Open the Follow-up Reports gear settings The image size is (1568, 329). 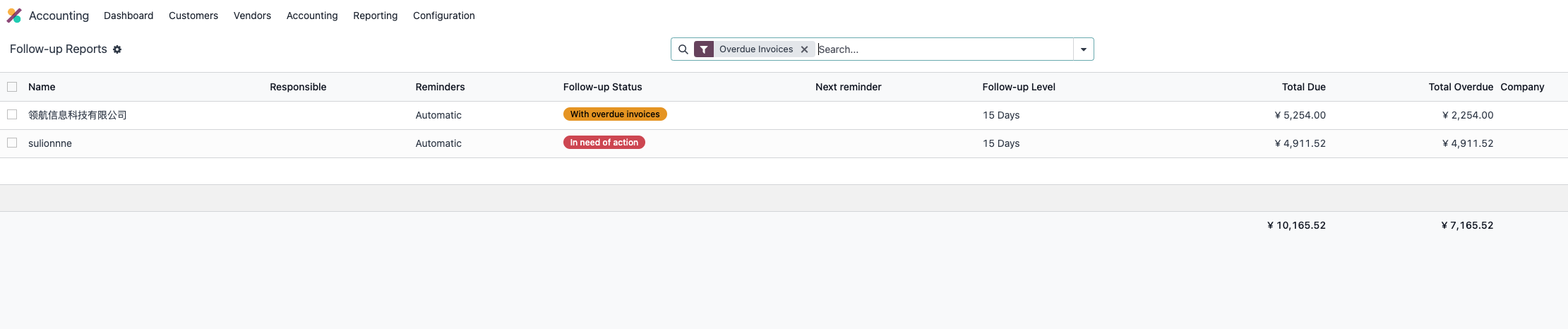tap(117, 49)
